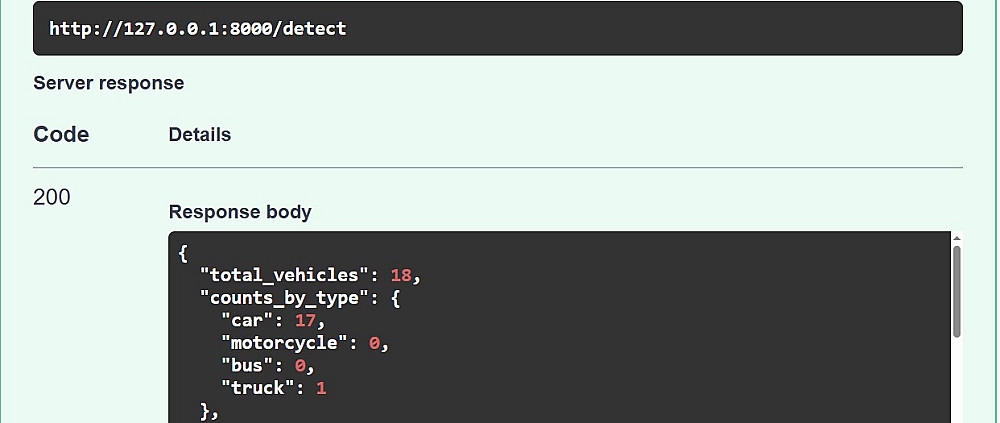Screen dimensions: 1000x423
Task: Click the car count value 17
Action: (x=305, y=320)
